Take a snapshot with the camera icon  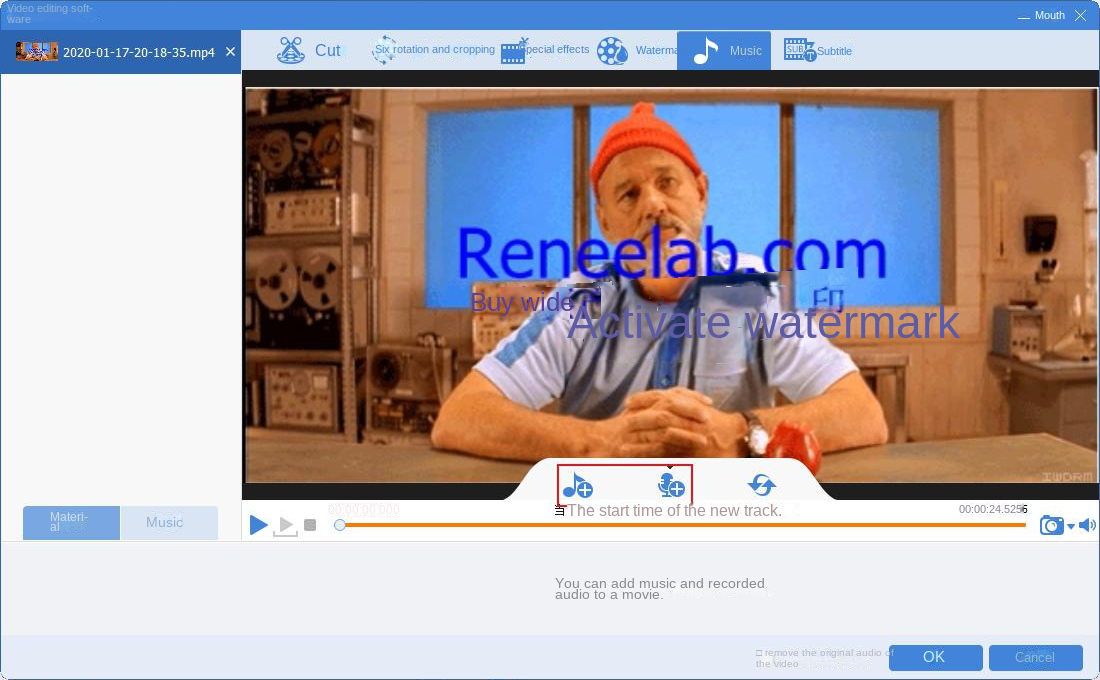(1051, 525)
